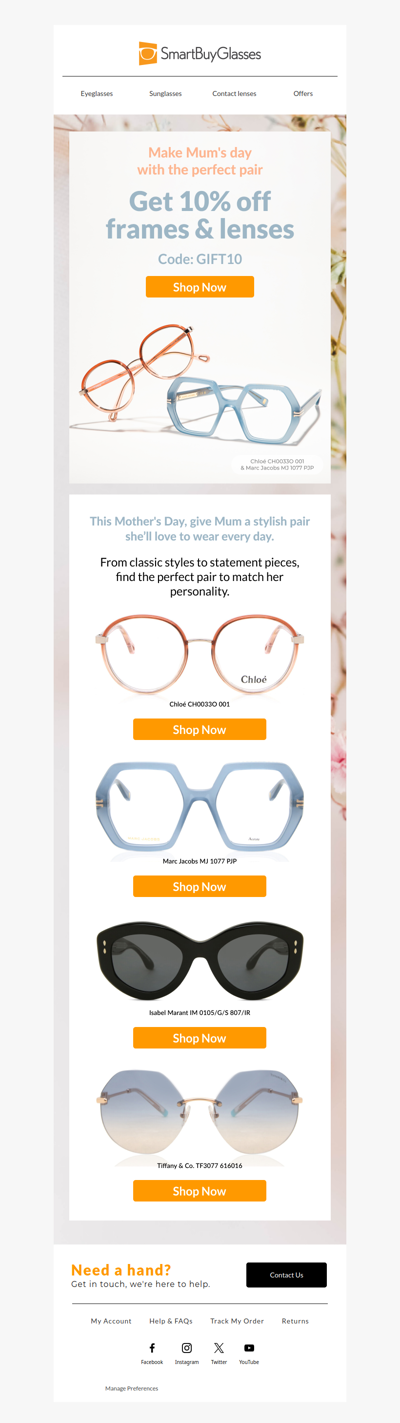Select the Eyeglasses menu item
Image resolution: width=400 pixels, height=1423 pixels.
tap(97, 93)
